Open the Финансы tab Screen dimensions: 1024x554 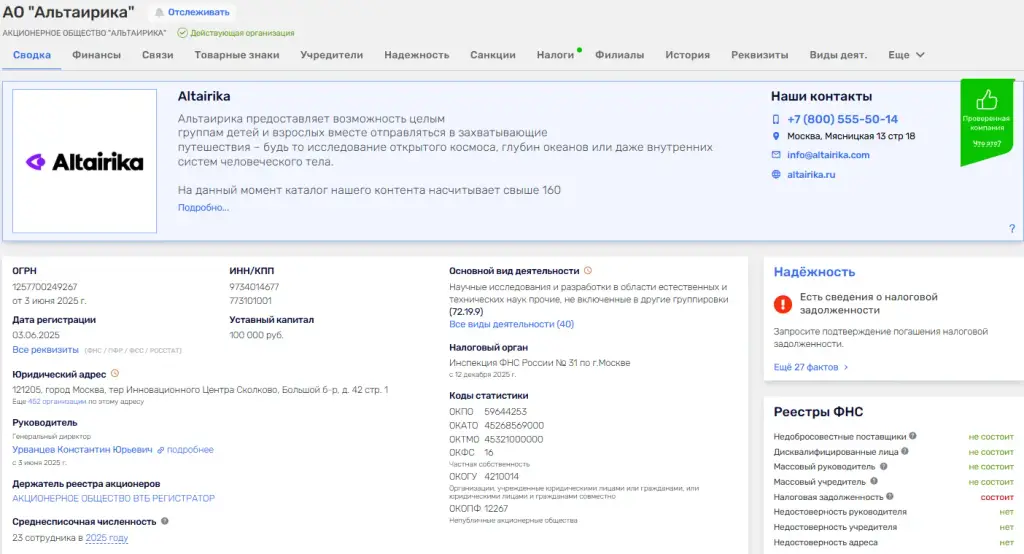(97, 55)
